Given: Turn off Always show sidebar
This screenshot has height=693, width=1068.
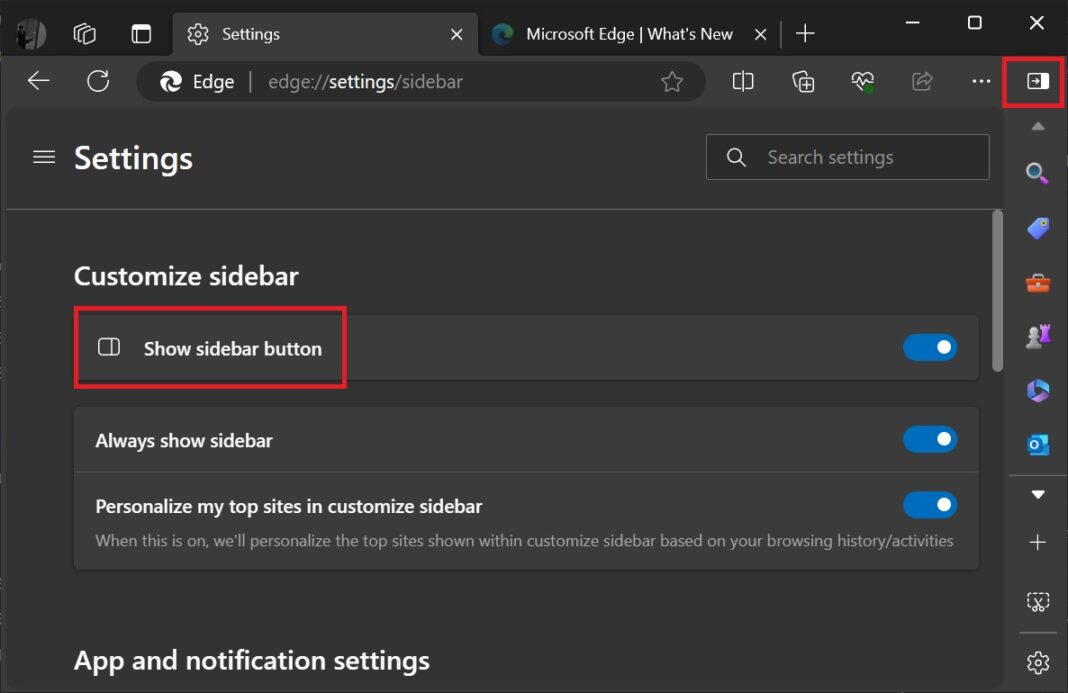Looking at the screenshot, I should pos(930,439).
